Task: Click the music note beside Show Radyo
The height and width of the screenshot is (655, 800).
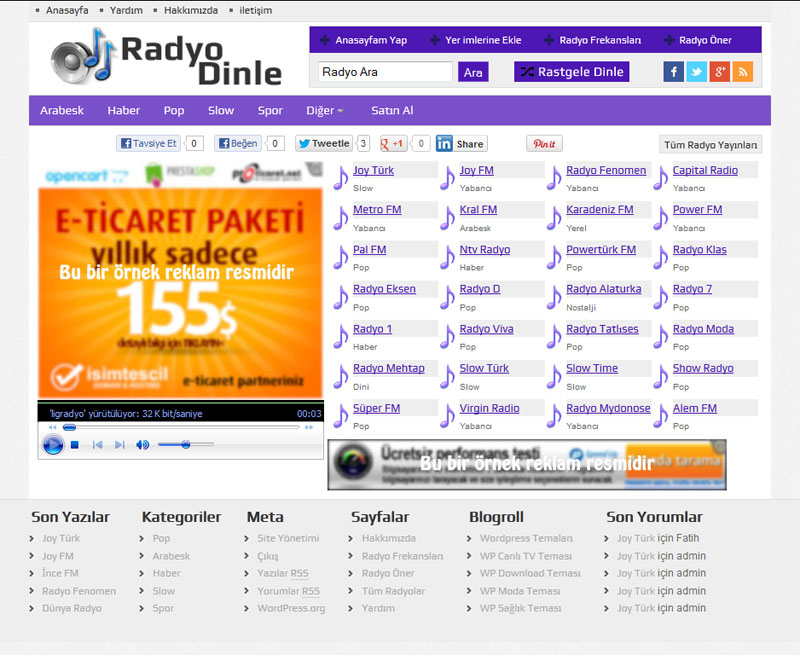Action: (661, 376)
